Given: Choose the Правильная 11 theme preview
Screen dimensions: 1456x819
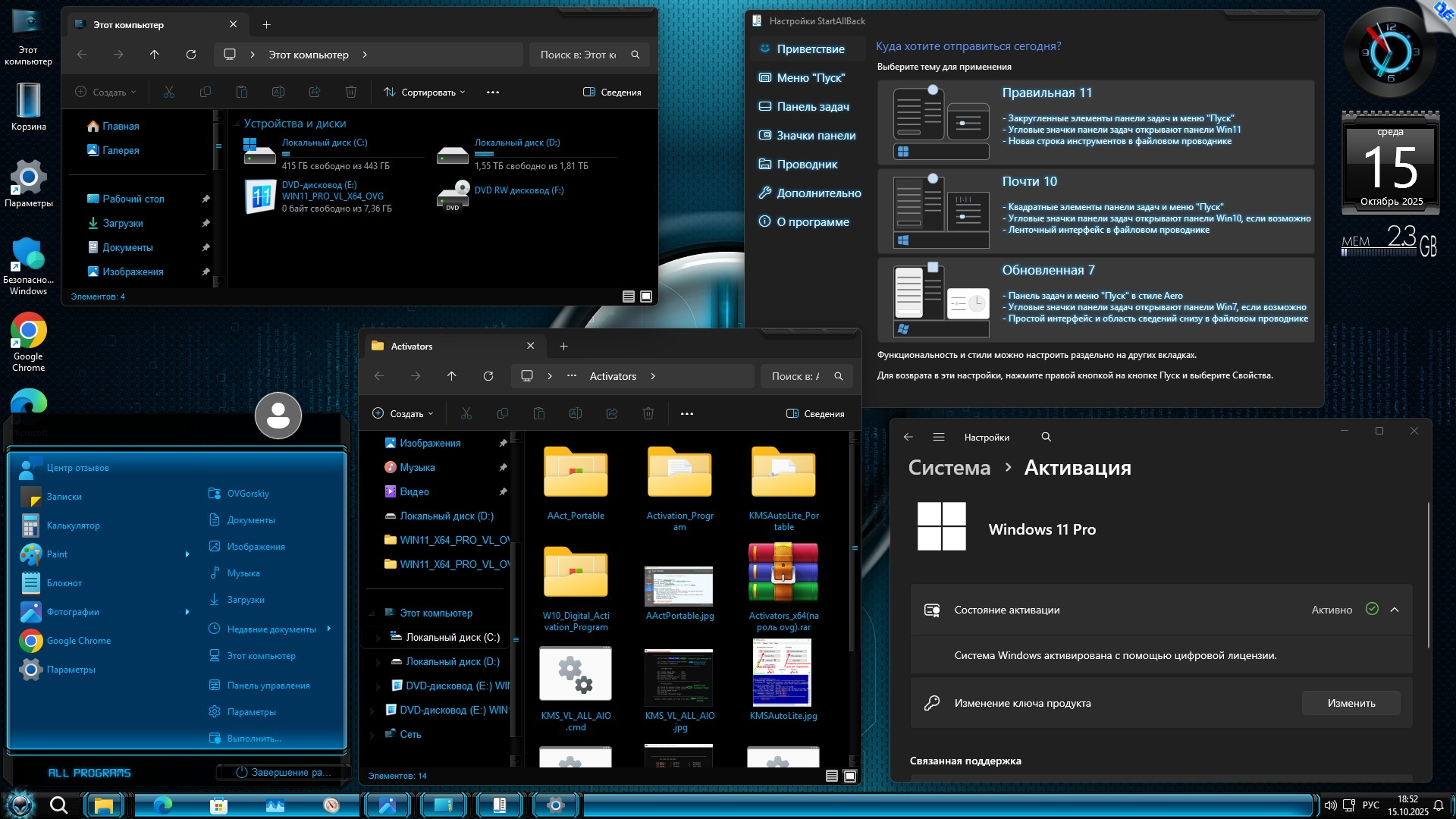Looking at the screenshot, I should [940, 122].
